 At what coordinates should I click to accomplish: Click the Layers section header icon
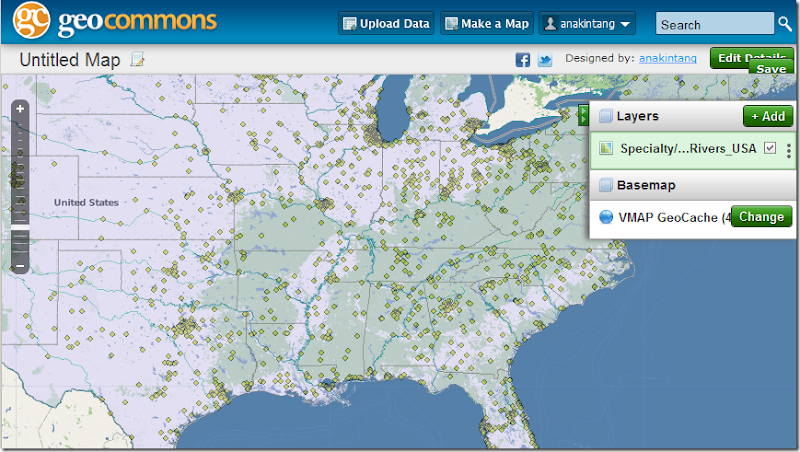coord(605,116)
